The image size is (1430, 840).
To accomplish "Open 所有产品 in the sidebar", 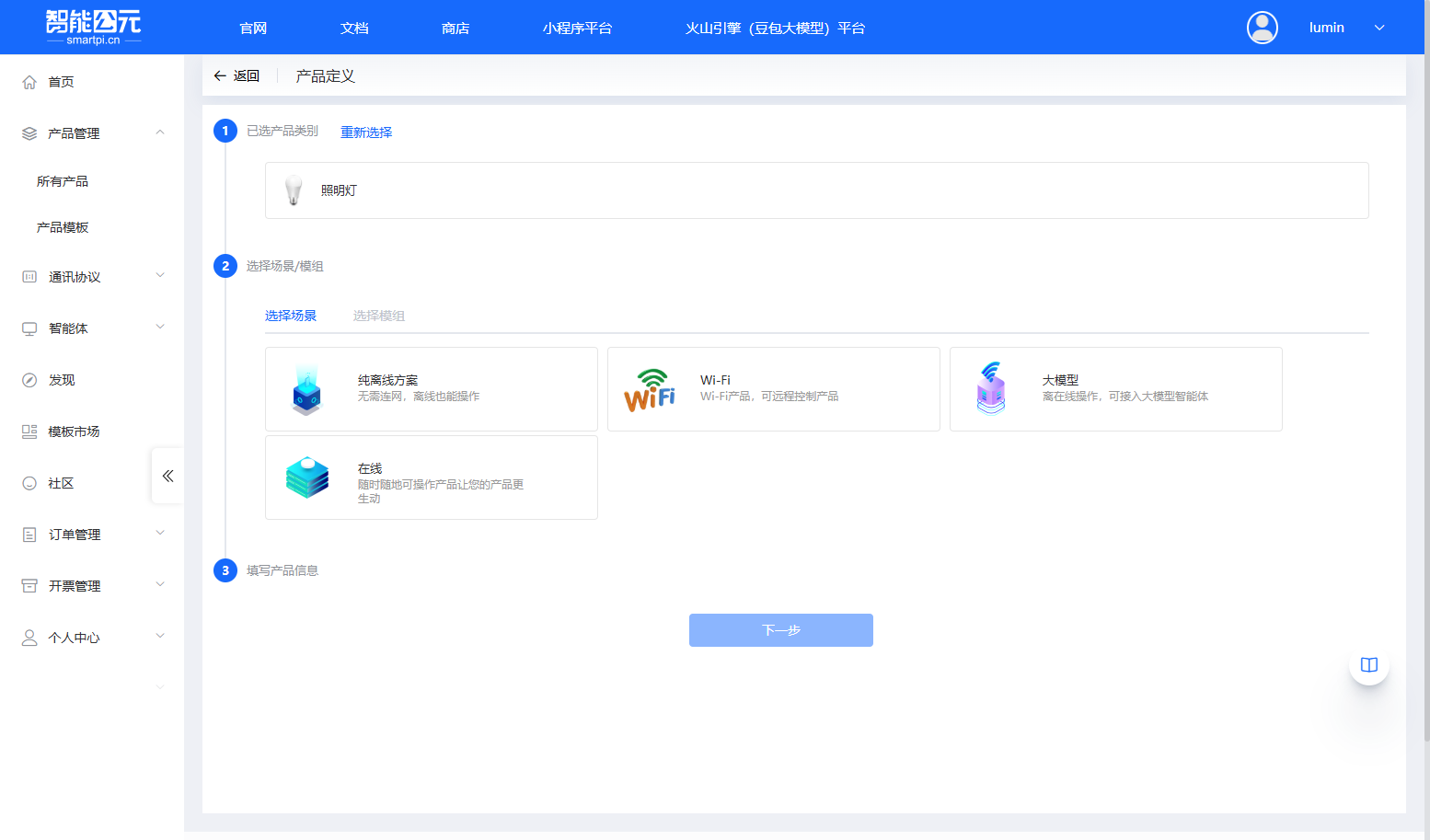I will pyautogui.click(x=63, y=181).
